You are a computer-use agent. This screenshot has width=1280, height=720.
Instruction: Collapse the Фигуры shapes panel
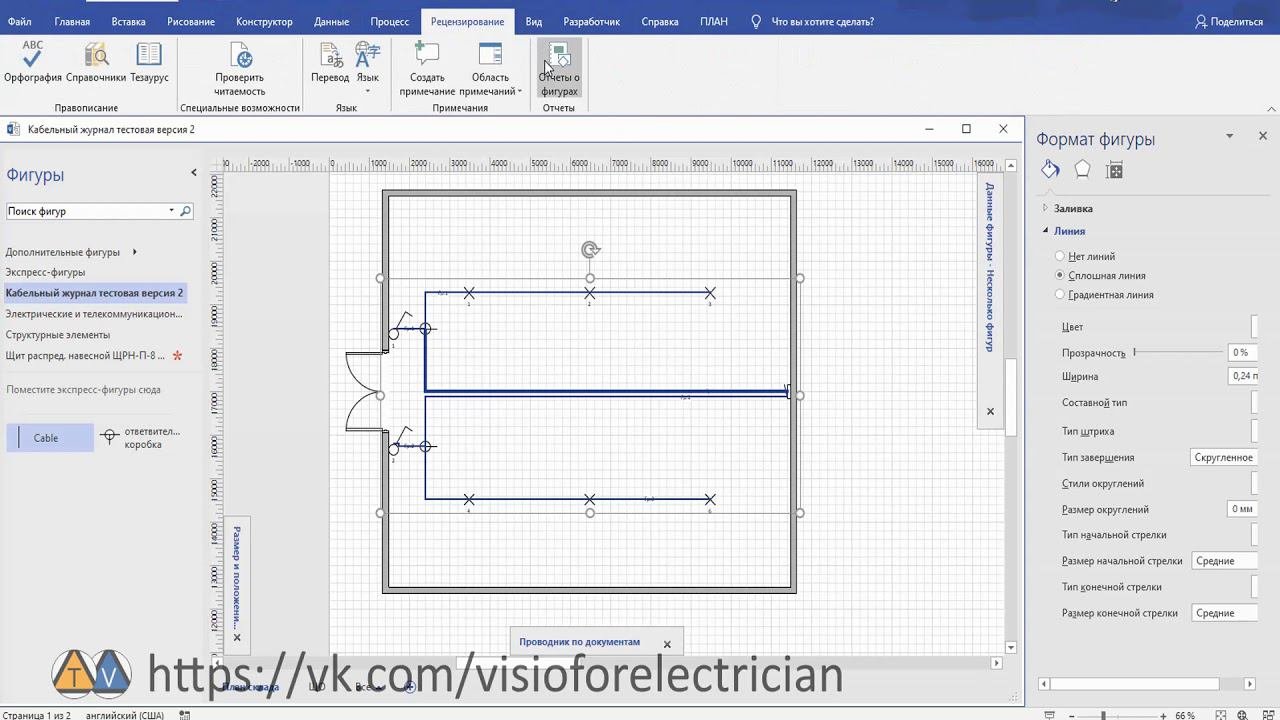click(194, 173)
